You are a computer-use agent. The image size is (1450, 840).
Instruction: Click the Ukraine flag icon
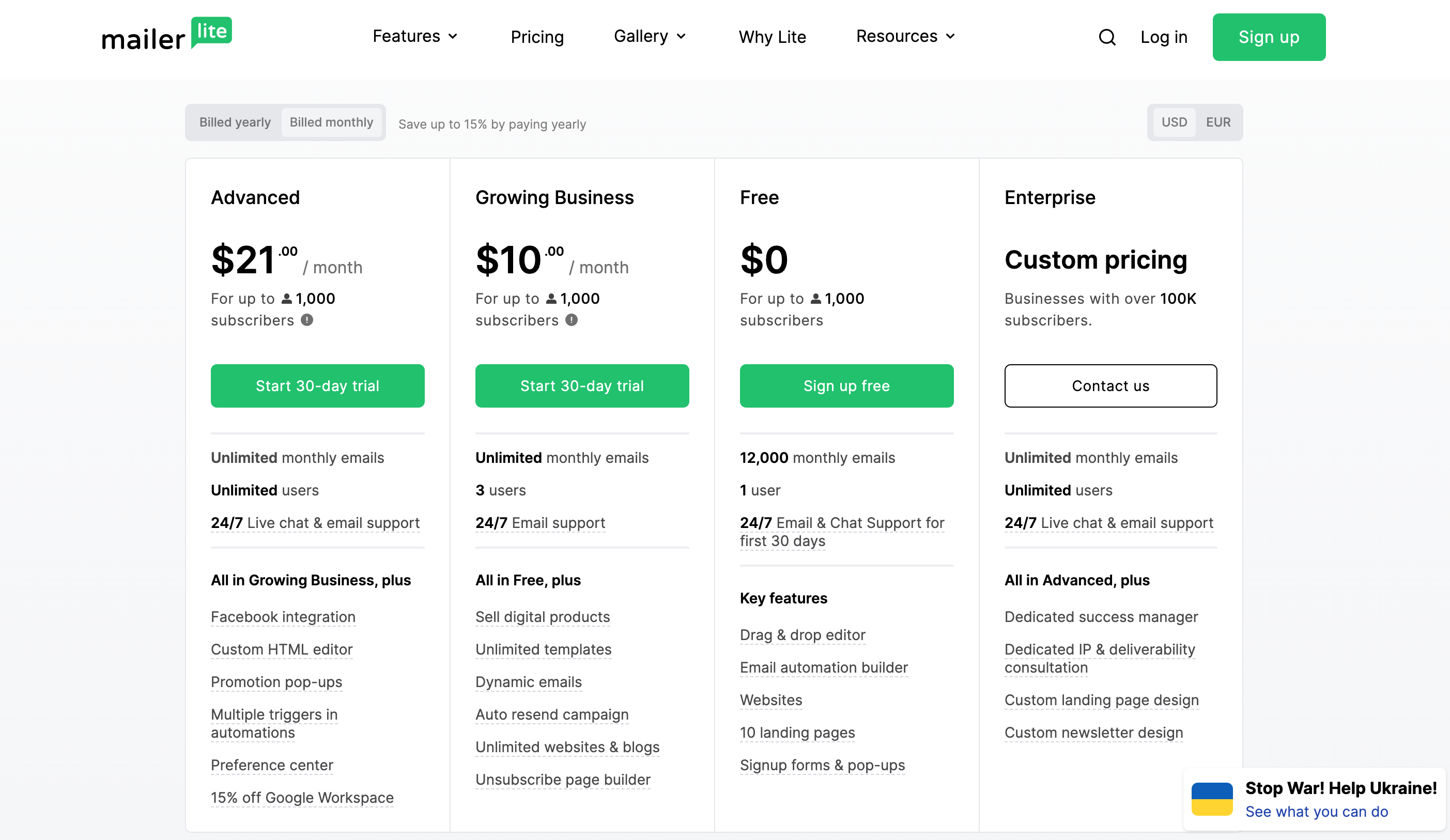pyautogui.click(x=1212, y=799)
